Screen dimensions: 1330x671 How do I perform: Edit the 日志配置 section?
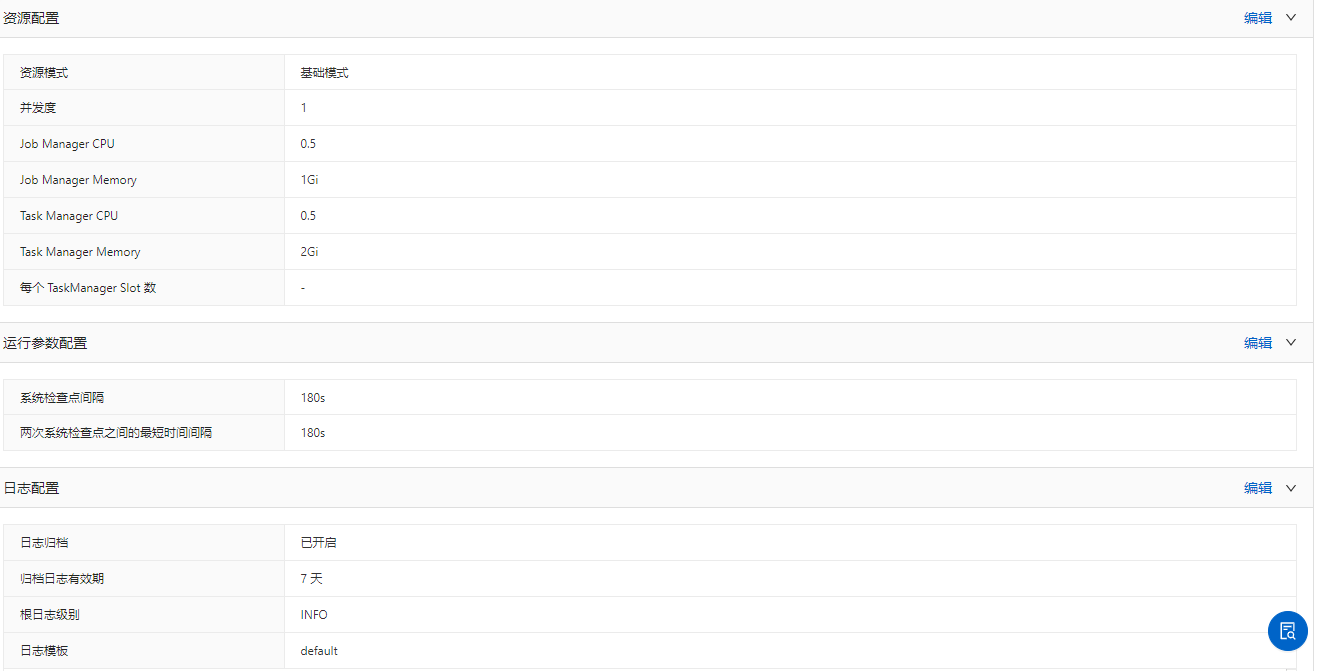click(1258, 488)
